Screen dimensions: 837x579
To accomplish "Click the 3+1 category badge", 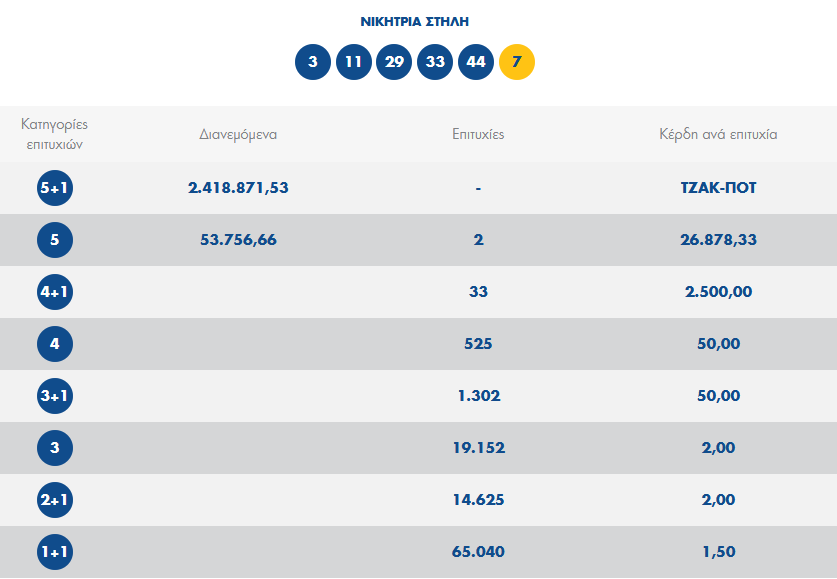I will tap(55, 396).
